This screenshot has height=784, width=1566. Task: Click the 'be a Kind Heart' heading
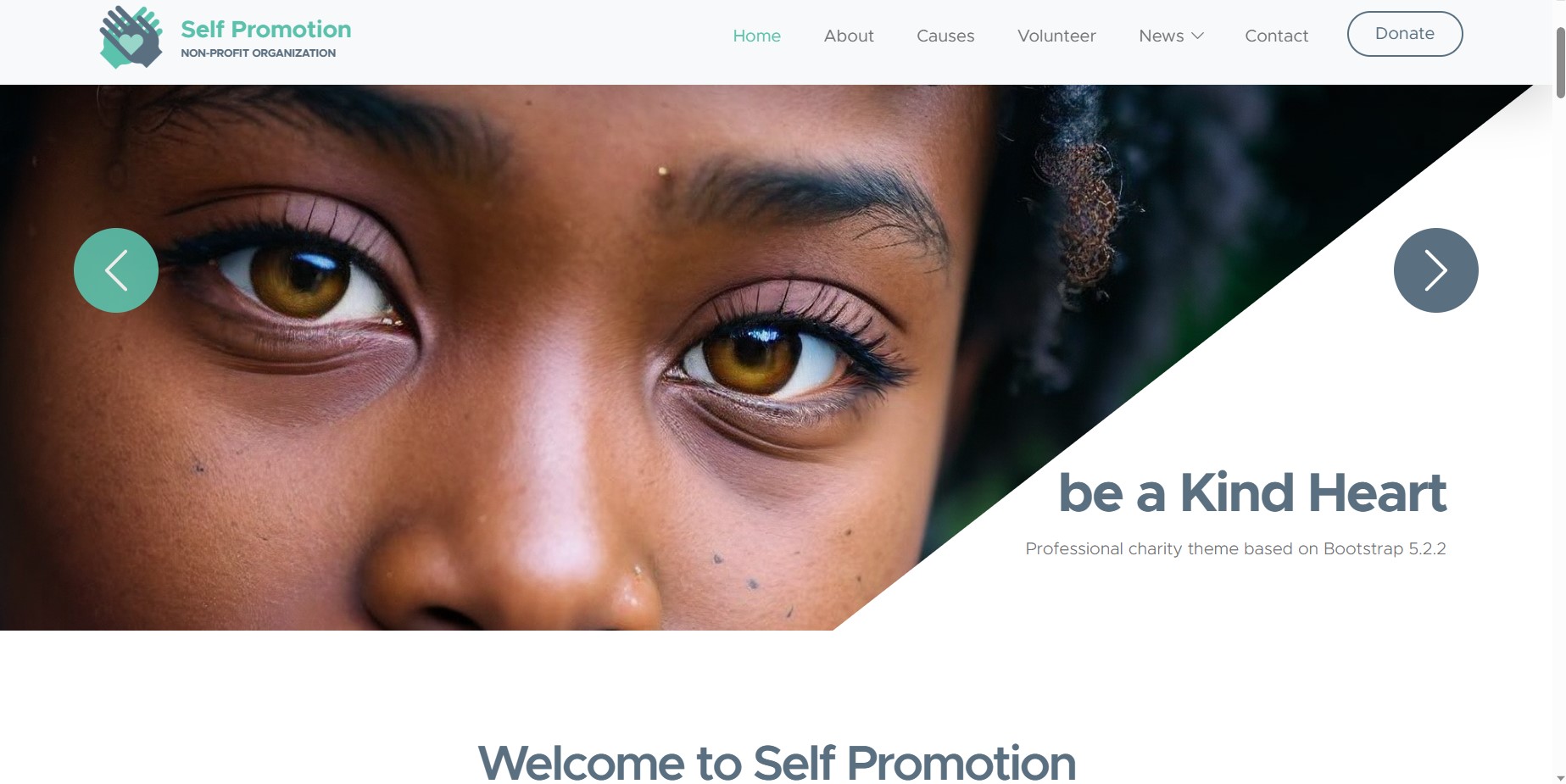(1252, 492)
